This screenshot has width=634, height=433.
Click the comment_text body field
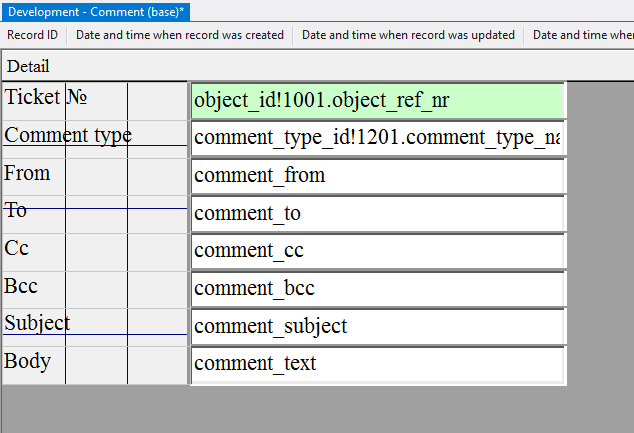click(x=377, y=364)
